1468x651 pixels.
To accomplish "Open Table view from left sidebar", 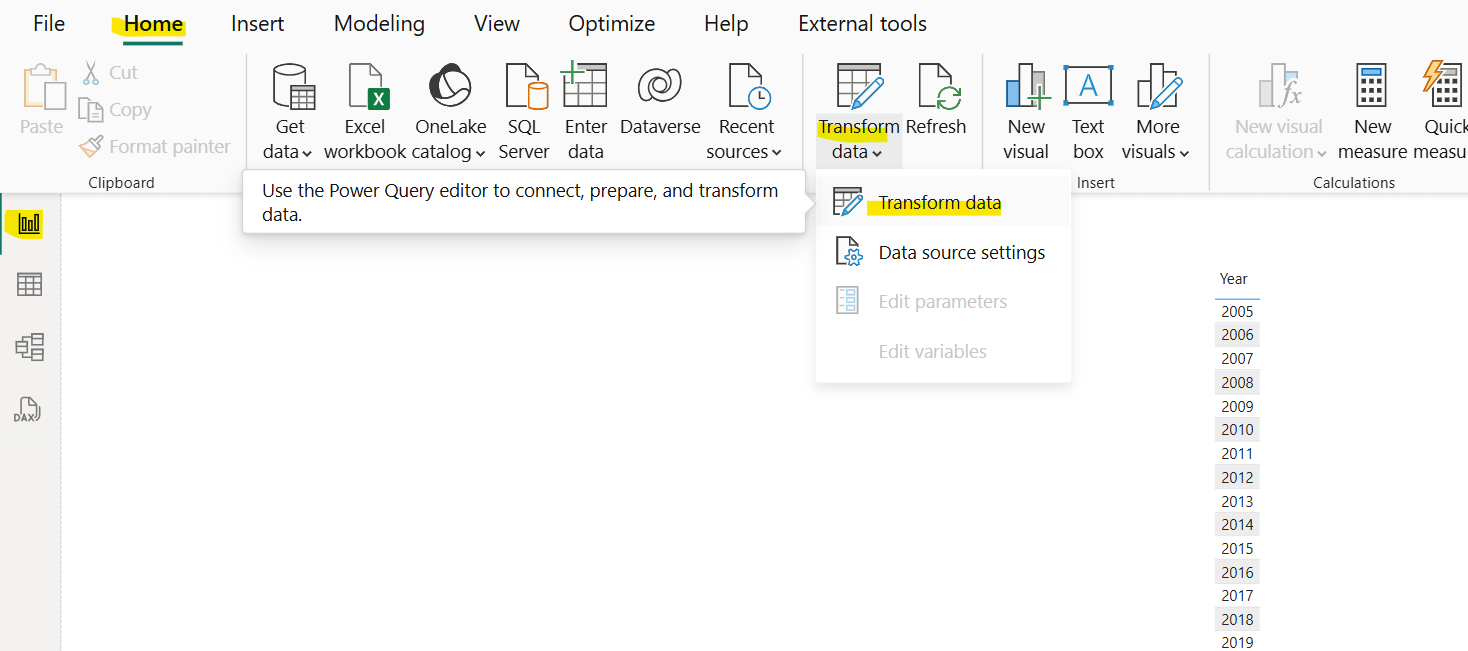I will point(29,285).
